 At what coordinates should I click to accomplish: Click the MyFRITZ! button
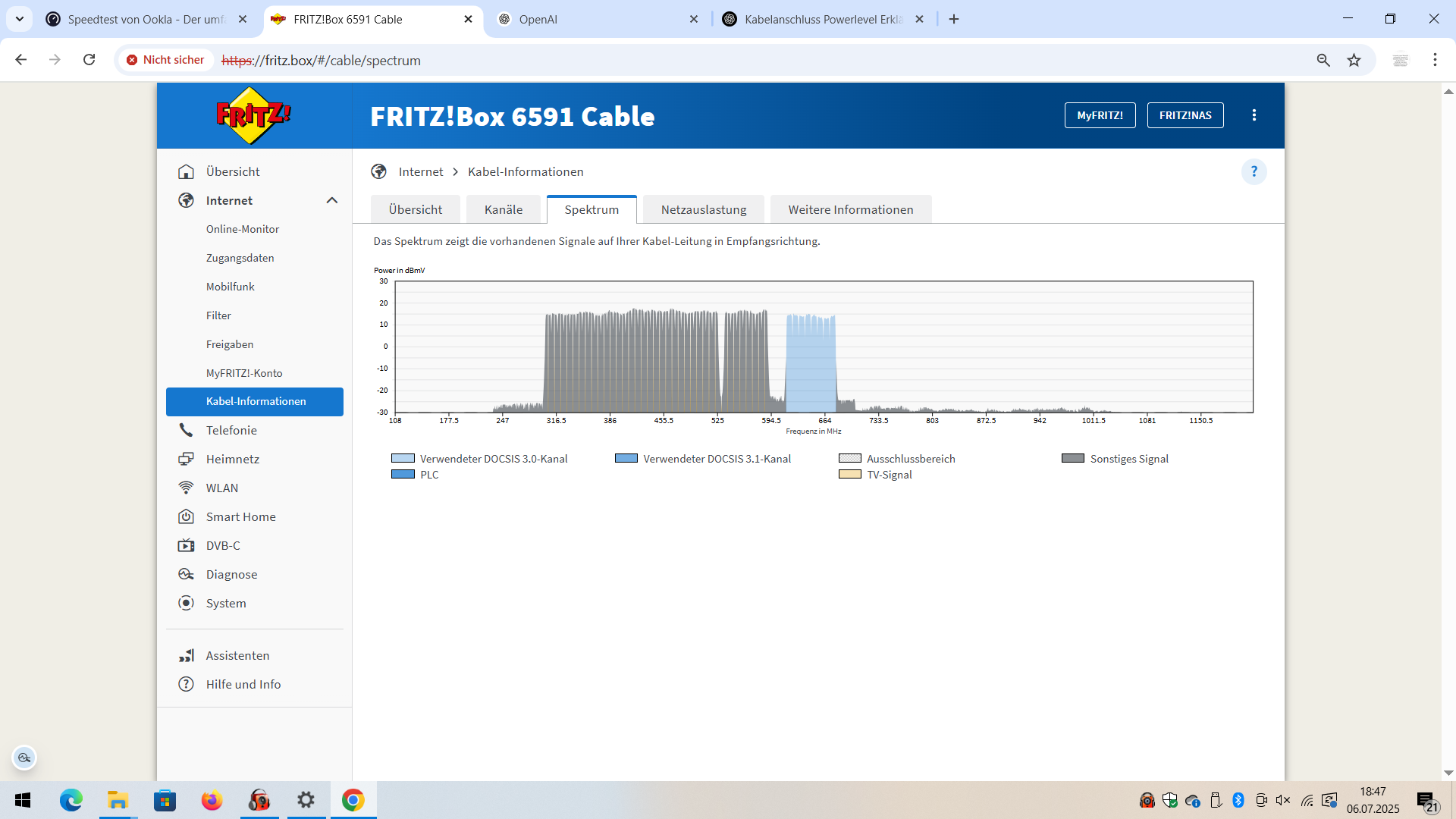(x=1100, y=115)
